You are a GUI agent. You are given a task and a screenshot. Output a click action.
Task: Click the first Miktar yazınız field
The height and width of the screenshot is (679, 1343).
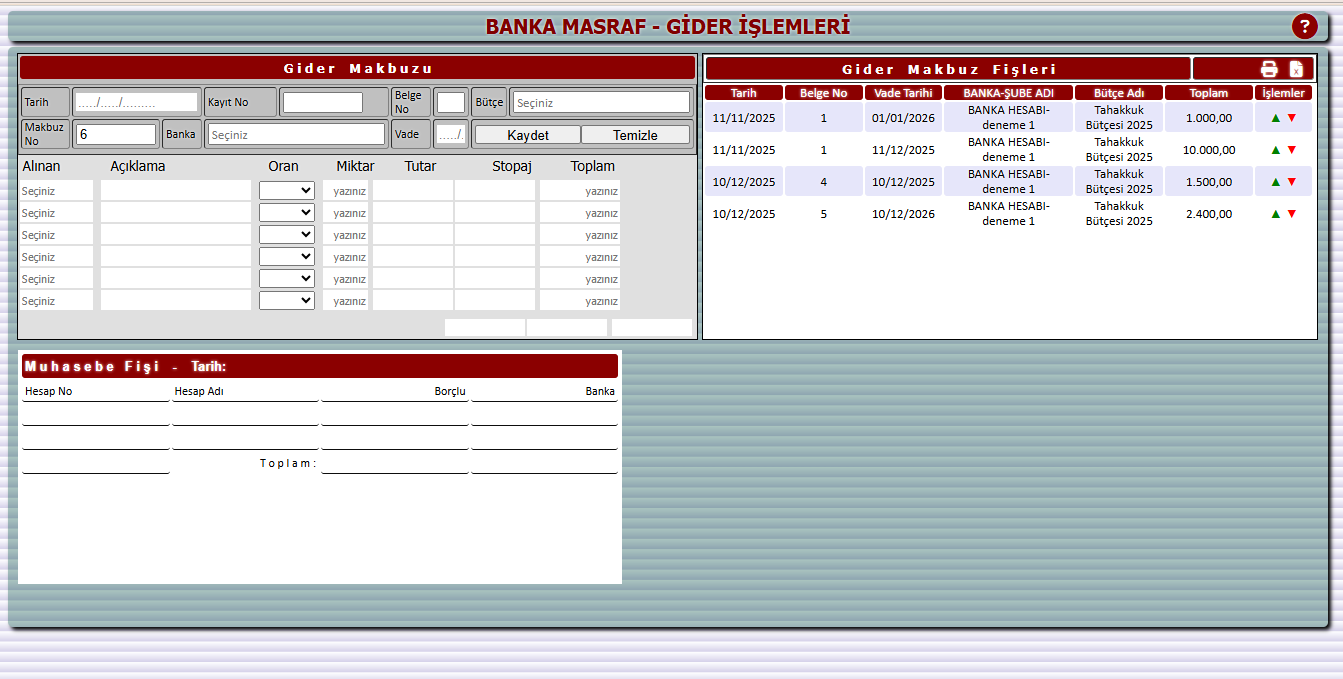347,189
